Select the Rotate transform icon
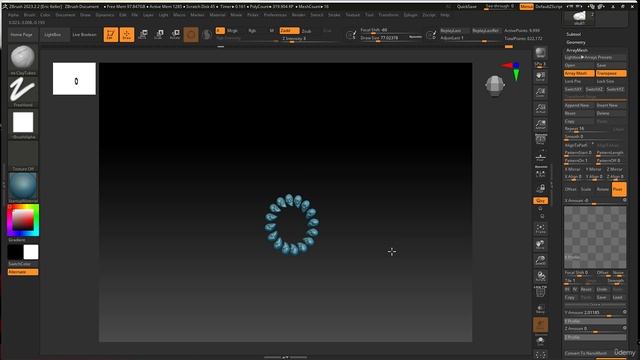This screenshot has height=360, width=640. tap(175, 35)
